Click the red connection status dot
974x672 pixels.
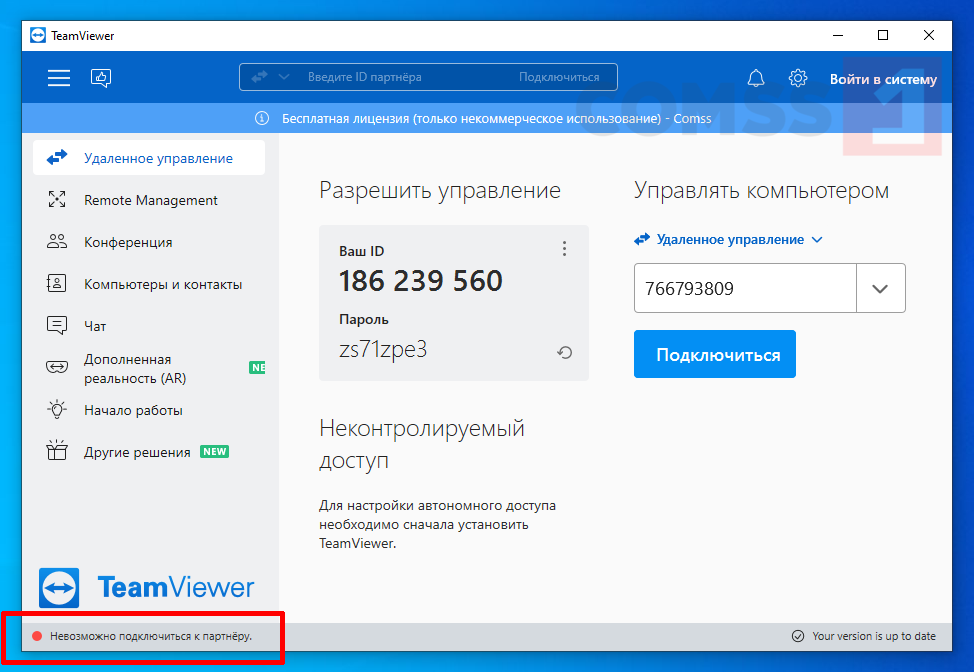coord(37,636)
